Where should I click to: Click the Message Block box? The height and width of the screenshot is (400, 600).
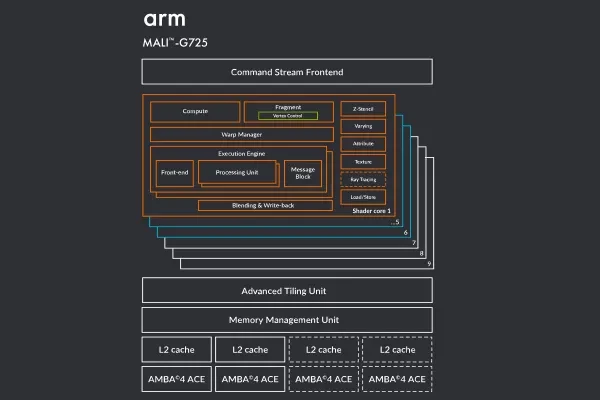tap(302, 173)
